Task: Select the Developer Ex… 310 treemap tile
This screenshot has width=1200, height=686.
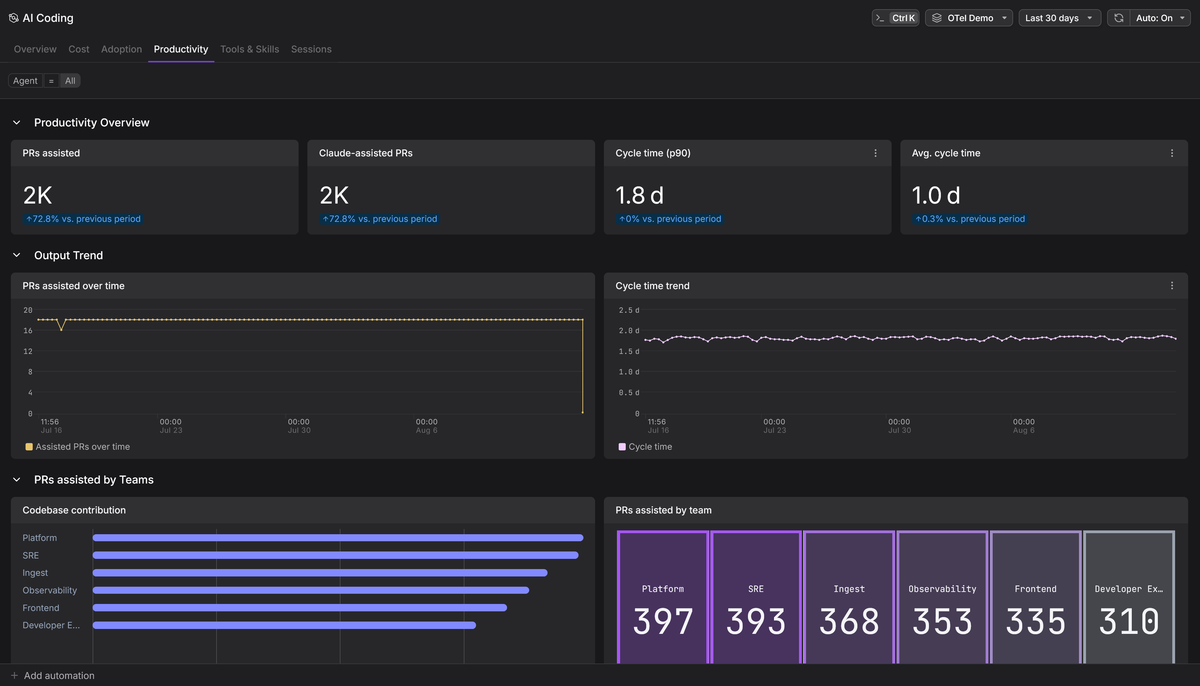Action: (1129, 597)
